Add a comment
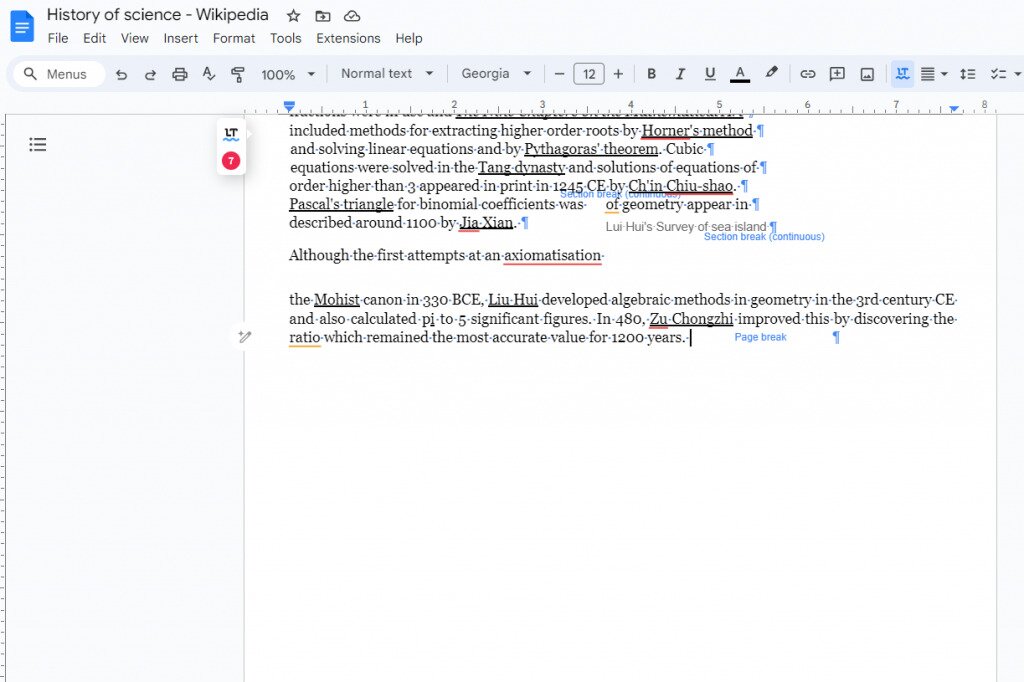Screen dimensions: 1024x682 [x=837, y=73]
